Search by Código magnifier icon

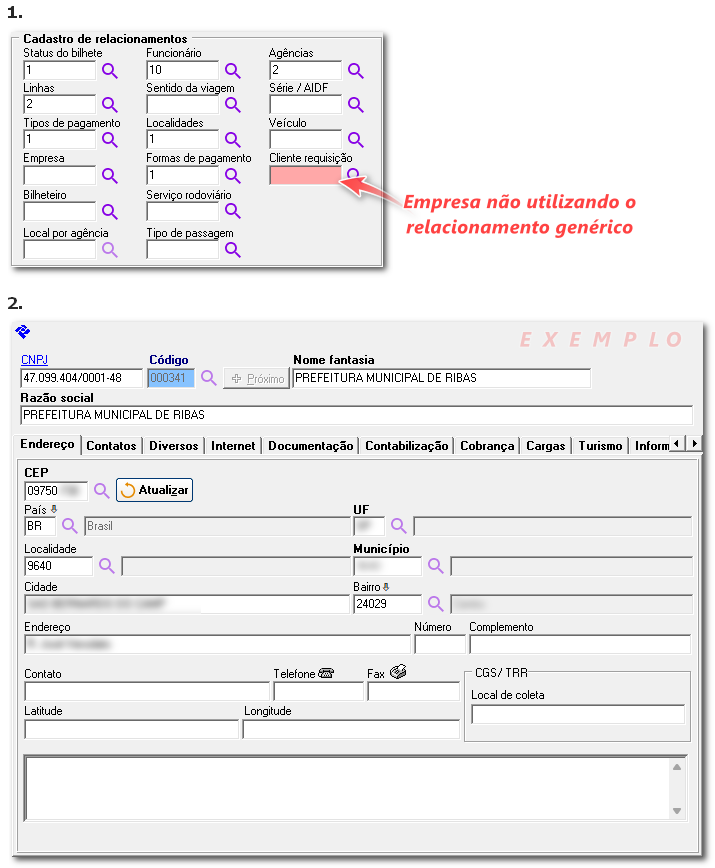click(209, 378)
